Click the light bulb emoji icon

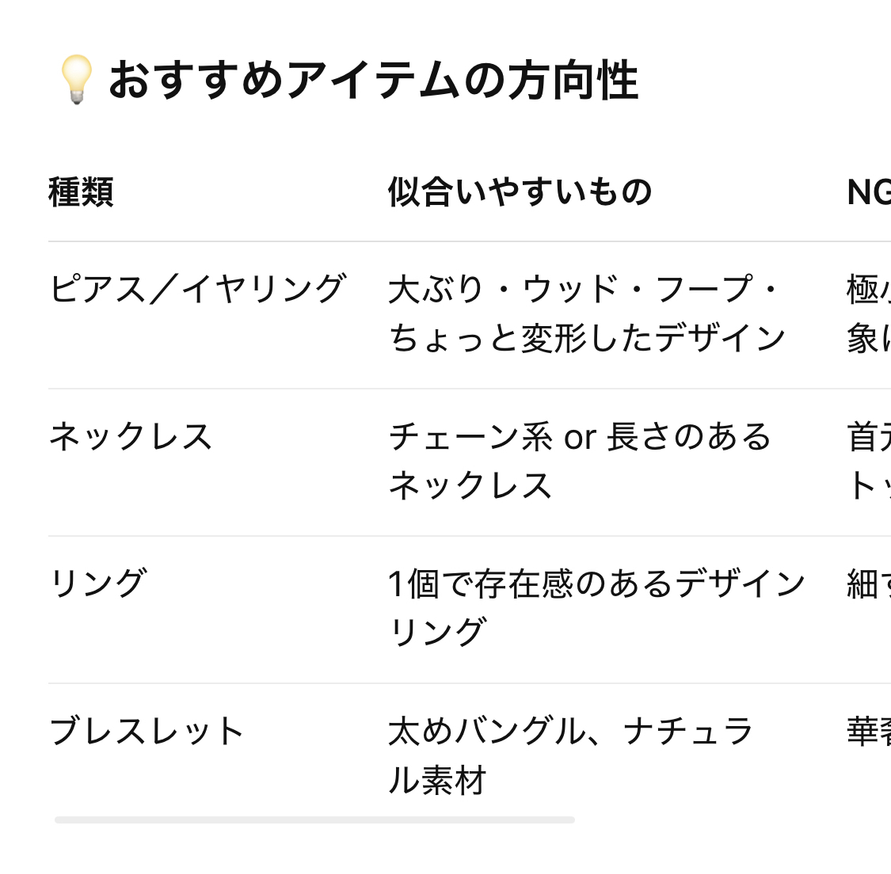pyautogui.click(x=76, y=80)
